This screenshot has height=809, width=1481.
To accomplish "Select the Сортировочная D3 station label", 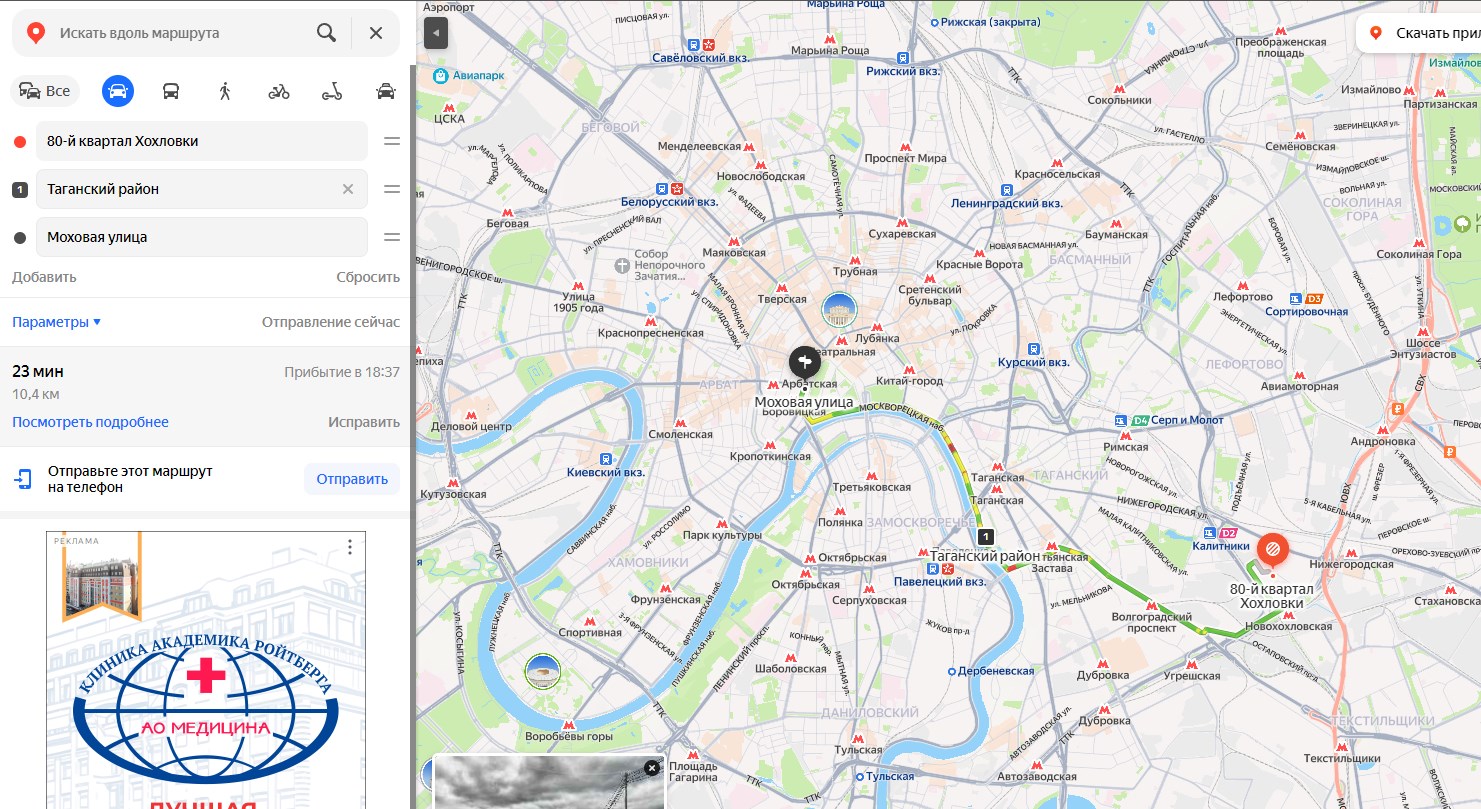I will pyautogui.click(x=1306, y=311).
